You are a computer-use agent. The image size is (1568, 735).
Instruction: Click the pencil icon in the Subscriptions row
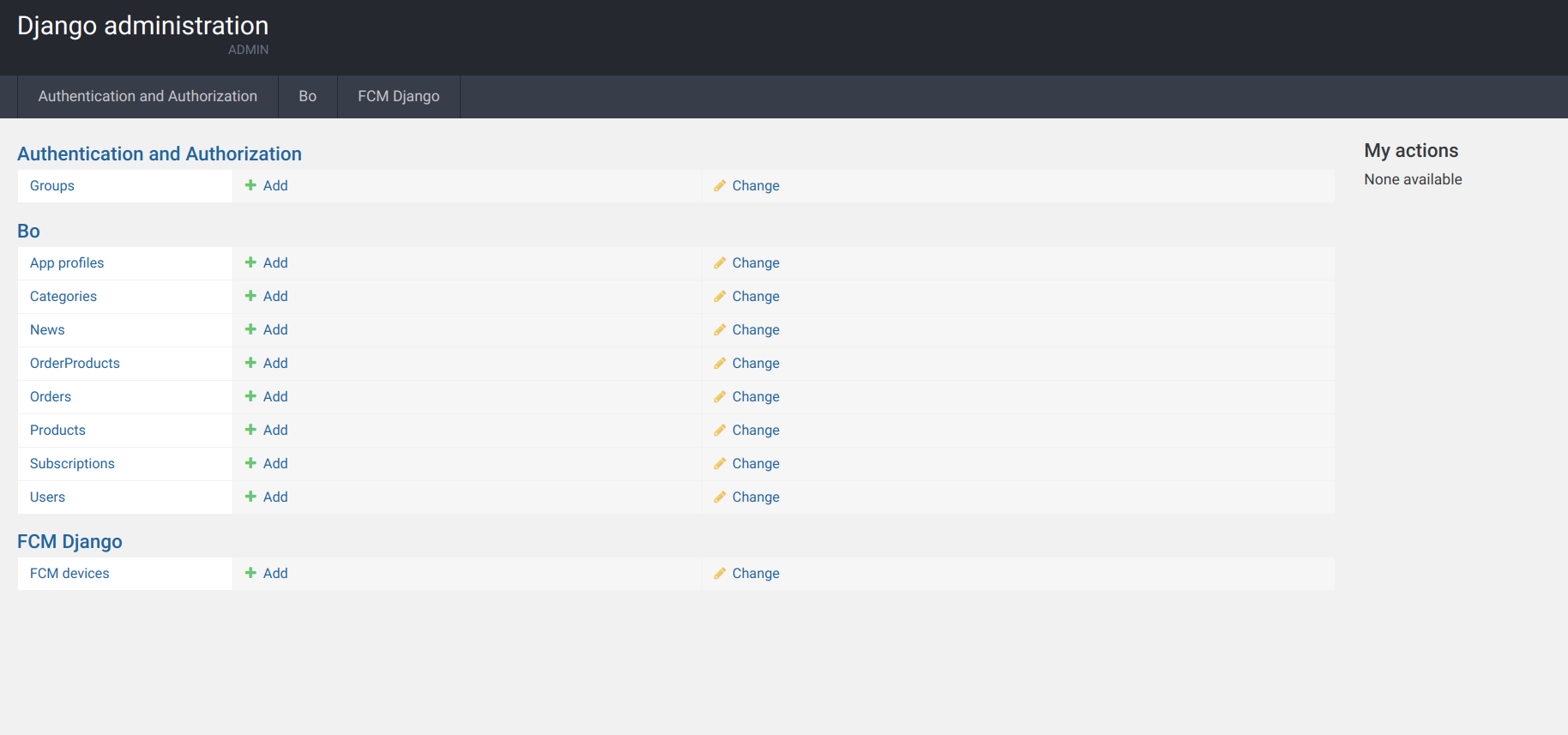(x=720, y=464)
